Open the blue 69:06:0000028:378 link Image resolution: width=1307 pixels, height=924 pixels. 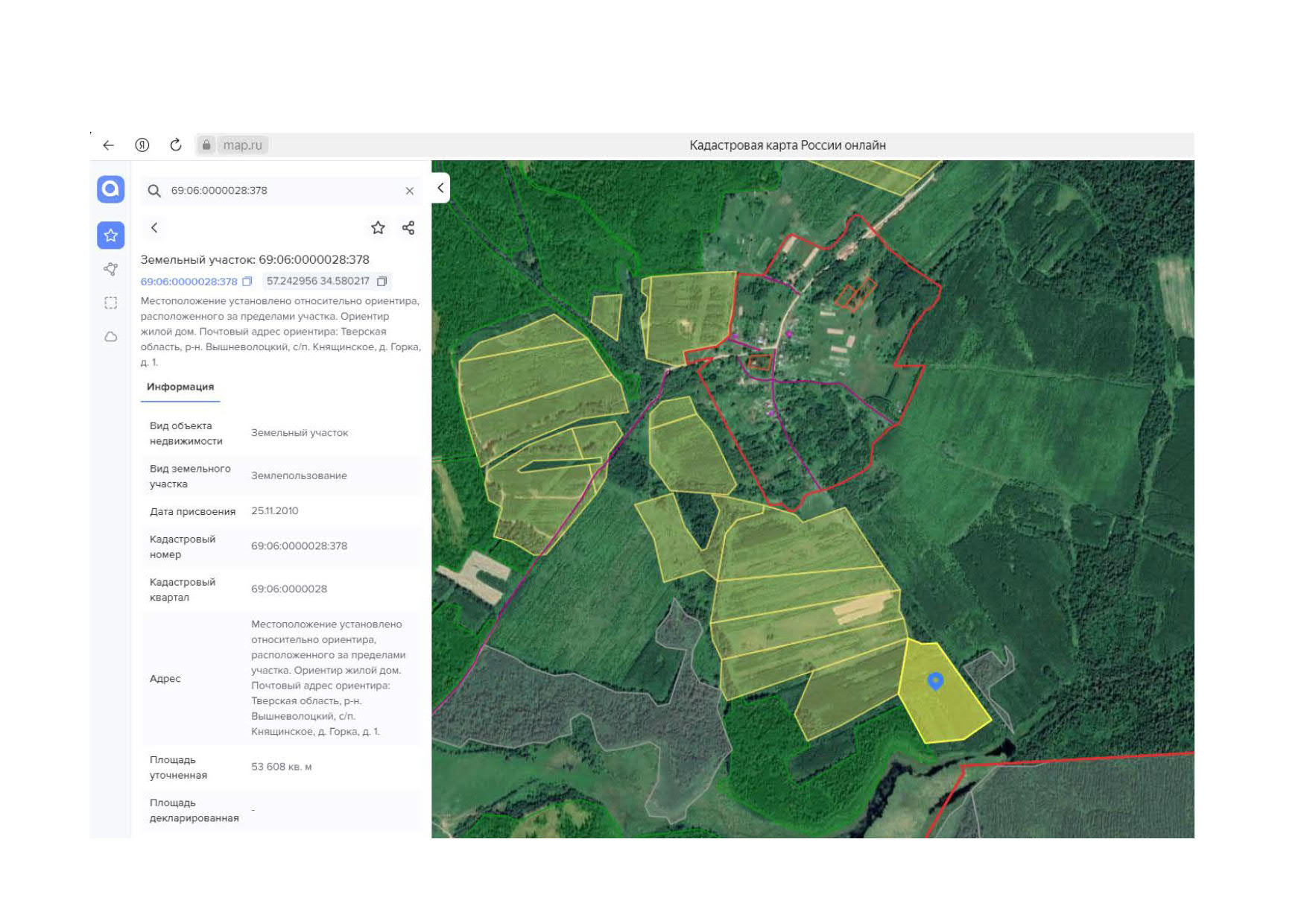click(189, 282)
